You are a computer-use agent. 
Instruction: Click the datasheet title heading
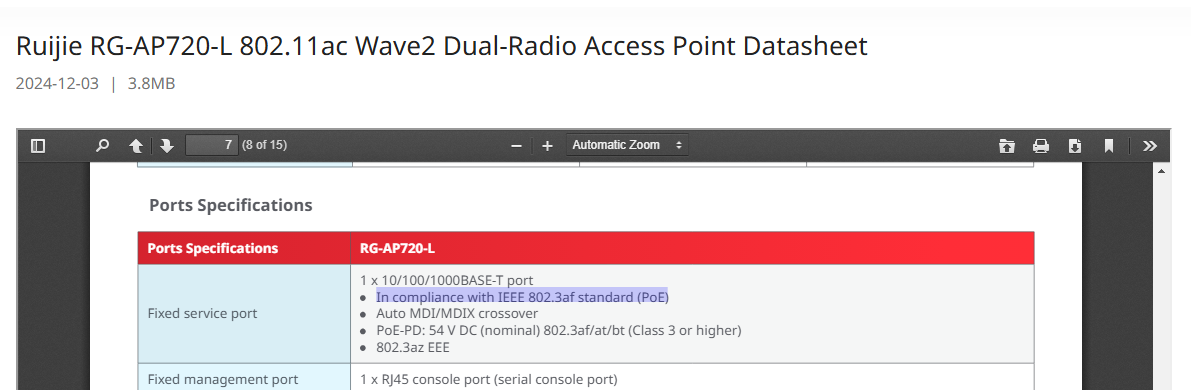point(441,46)
